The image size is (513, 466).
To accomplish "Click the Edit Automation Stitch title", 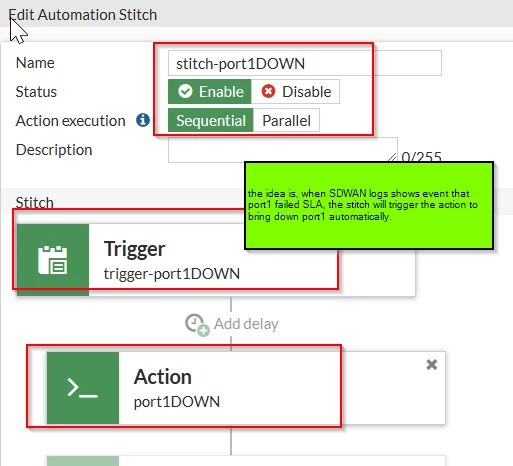I will (x=83, y=15).
